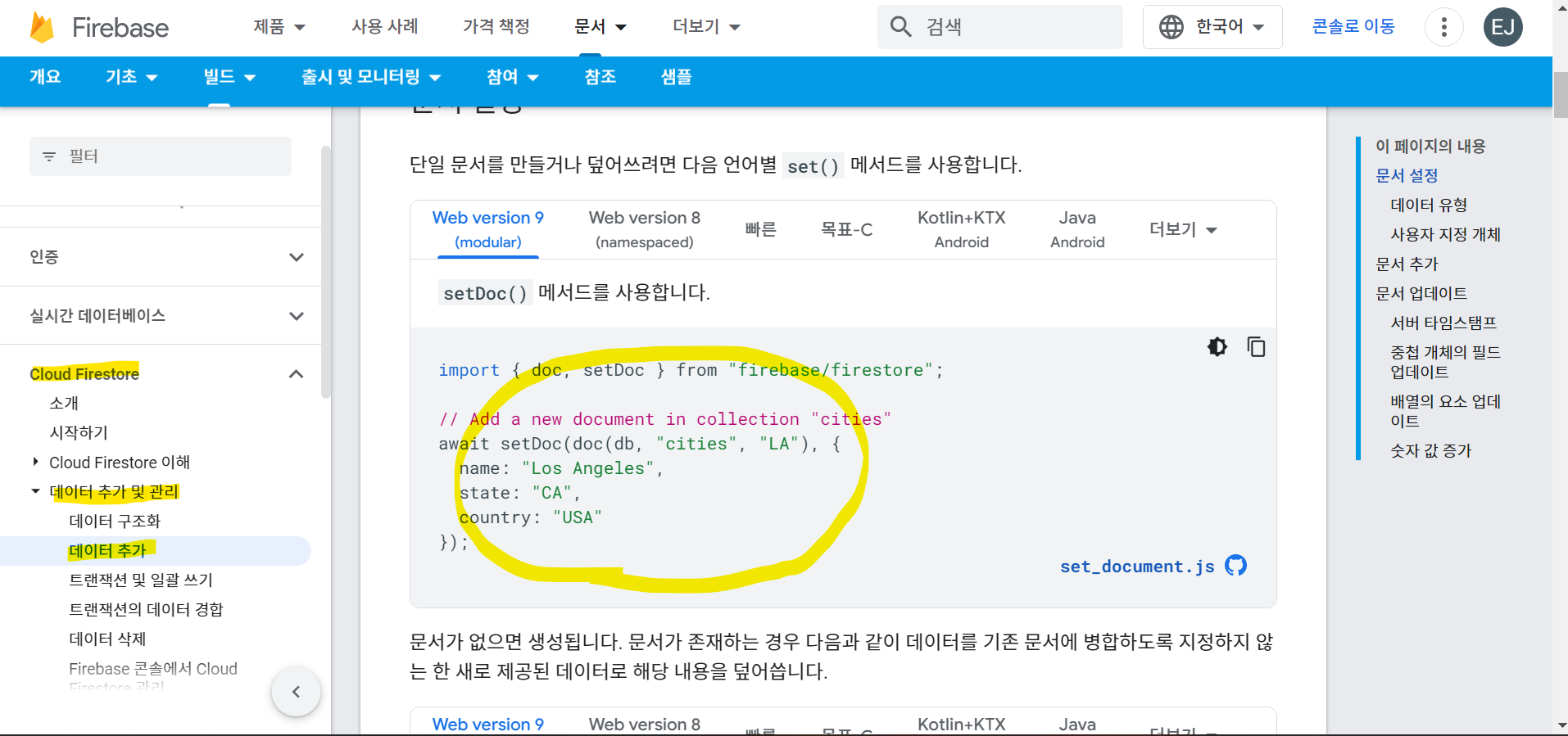
Task: Jump to 문서 업데이트 in page contents
Action: [1421, 294]
